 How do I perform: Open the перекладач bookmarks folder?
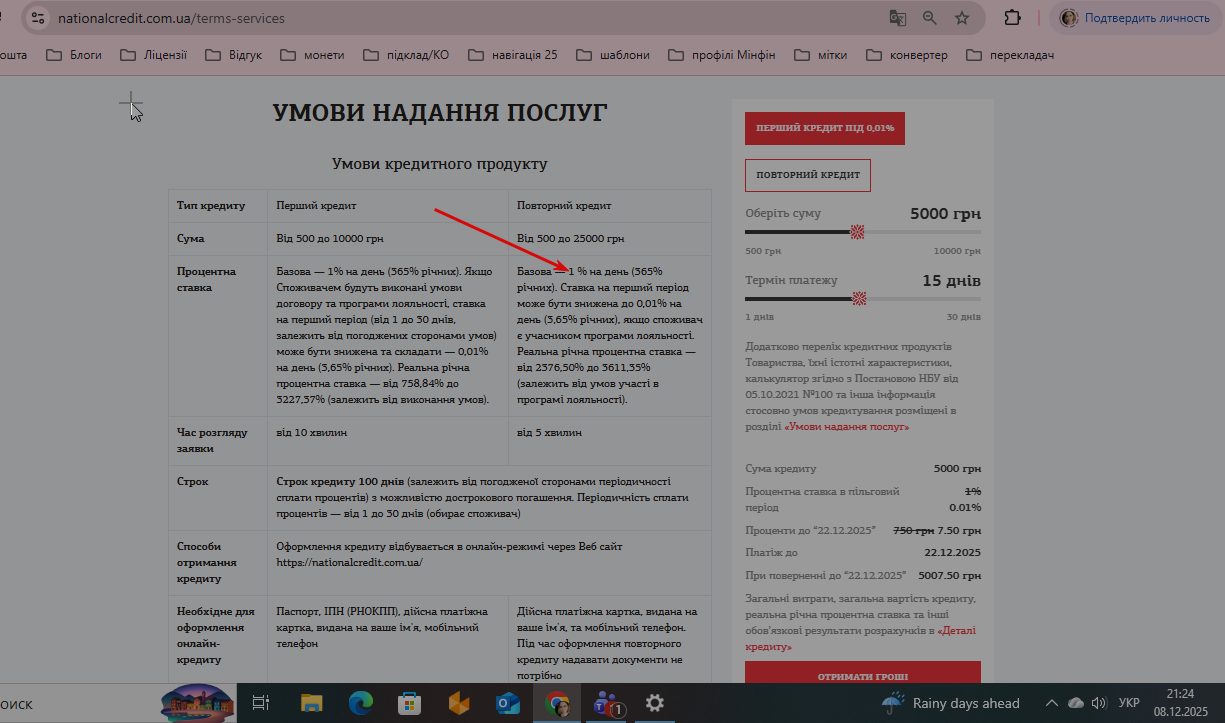1009,55
